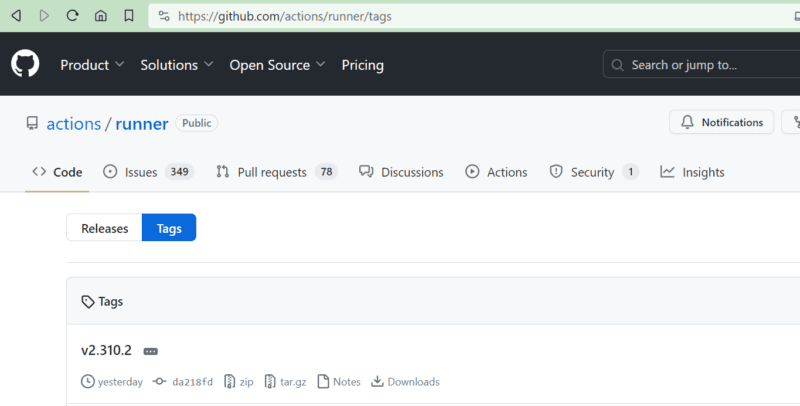Open the Actions tab
The image size is (800, 406).
click(x=496, y=172)
